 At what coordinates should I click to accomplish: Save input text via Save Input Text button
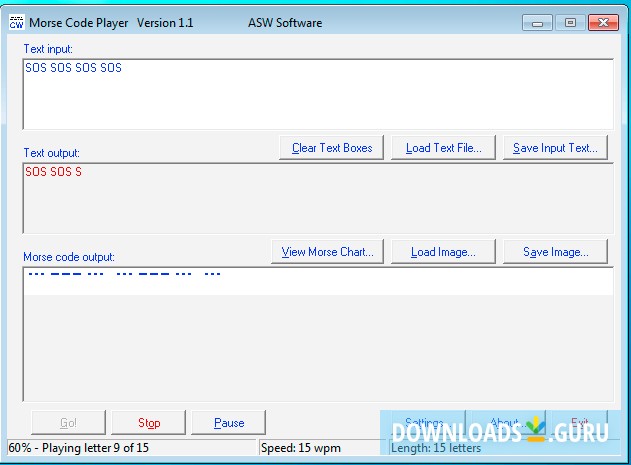(x=555, y=148)
